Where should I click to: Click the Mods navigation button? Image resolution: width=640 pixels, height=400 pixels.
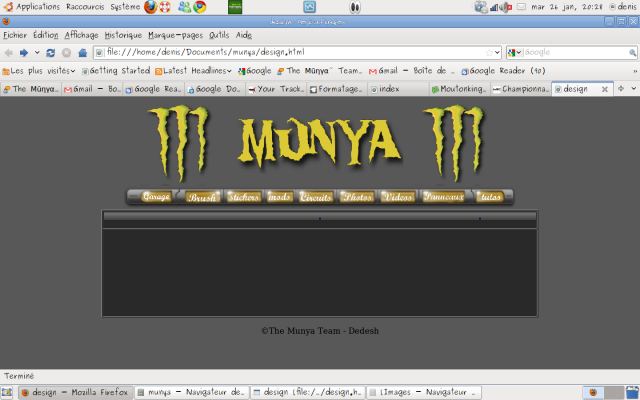click(x=280, y=197)
